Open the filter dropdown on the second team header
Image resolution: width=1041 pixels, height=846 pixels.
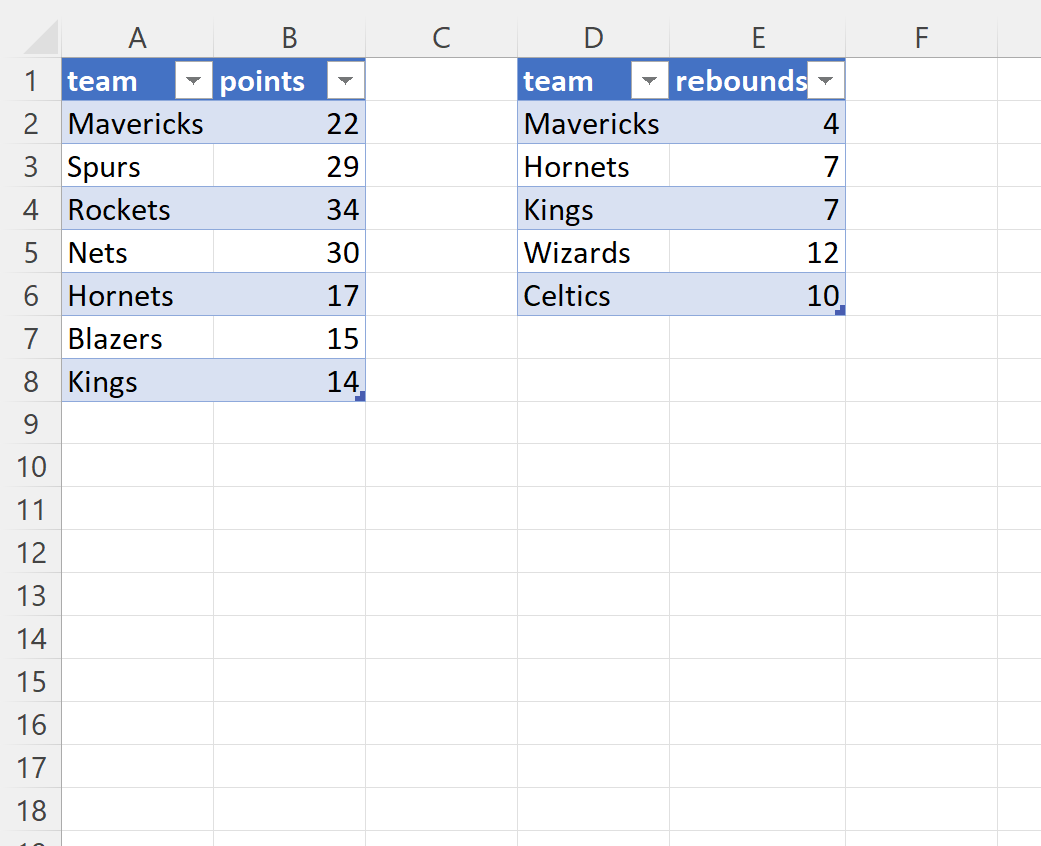coord(649,80)
